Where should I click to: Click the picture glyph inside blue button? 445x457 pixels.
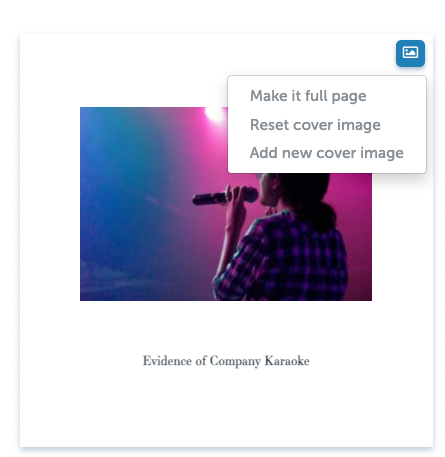pyautogui.click(x=410, y=53)
